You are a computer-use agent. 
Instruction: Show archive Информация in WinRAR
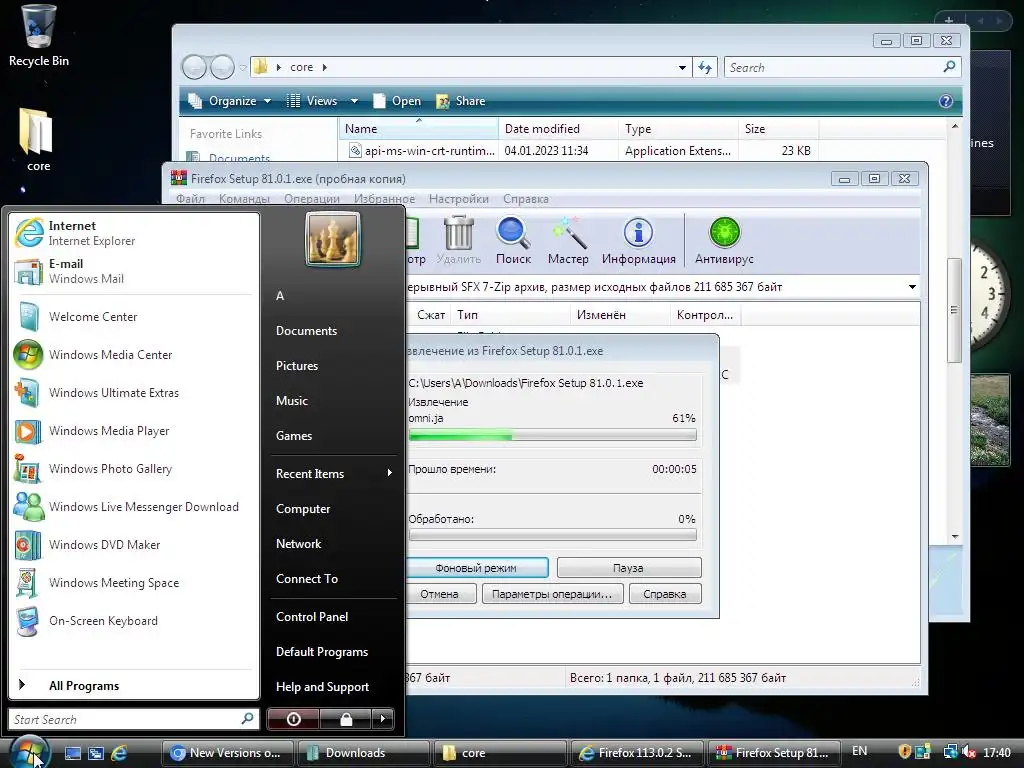click(x=639, y=240)
